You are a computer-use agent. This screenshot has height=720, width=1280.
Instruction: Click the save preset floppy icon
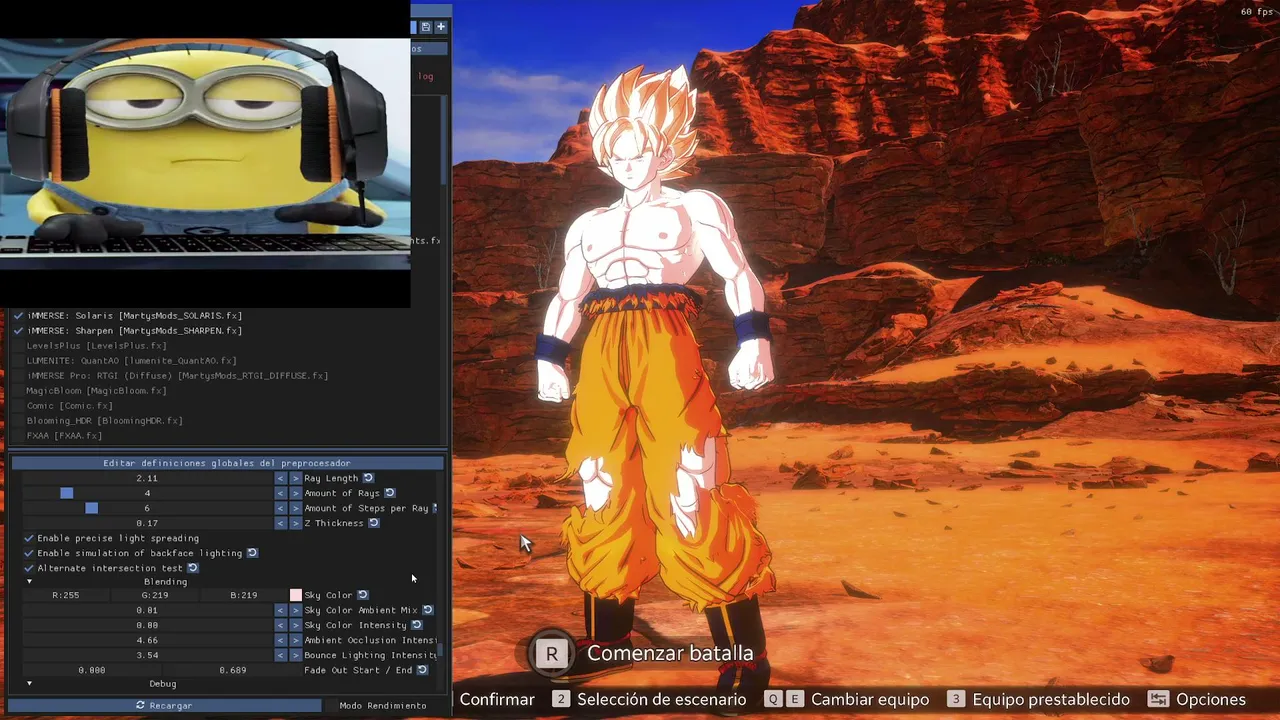(x=426, y=27)
